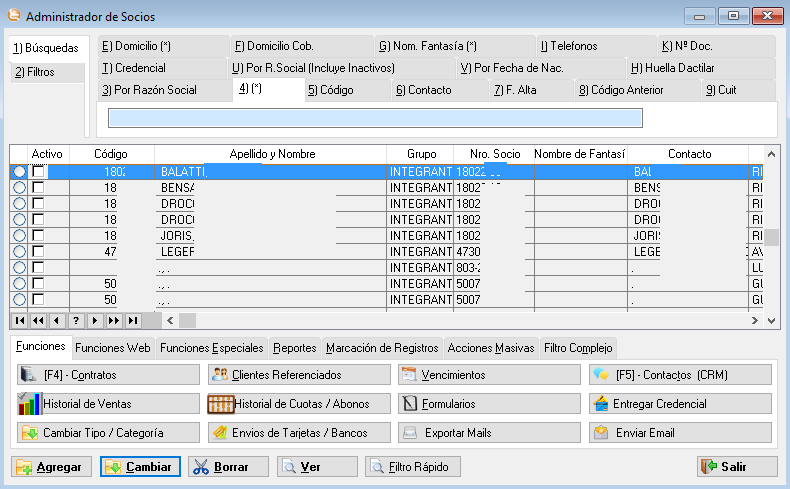The height and width of the screenshot is (489, 790).
Task: Click the abacus icon for Historial de Cuotas
Action: click(220, 404)
